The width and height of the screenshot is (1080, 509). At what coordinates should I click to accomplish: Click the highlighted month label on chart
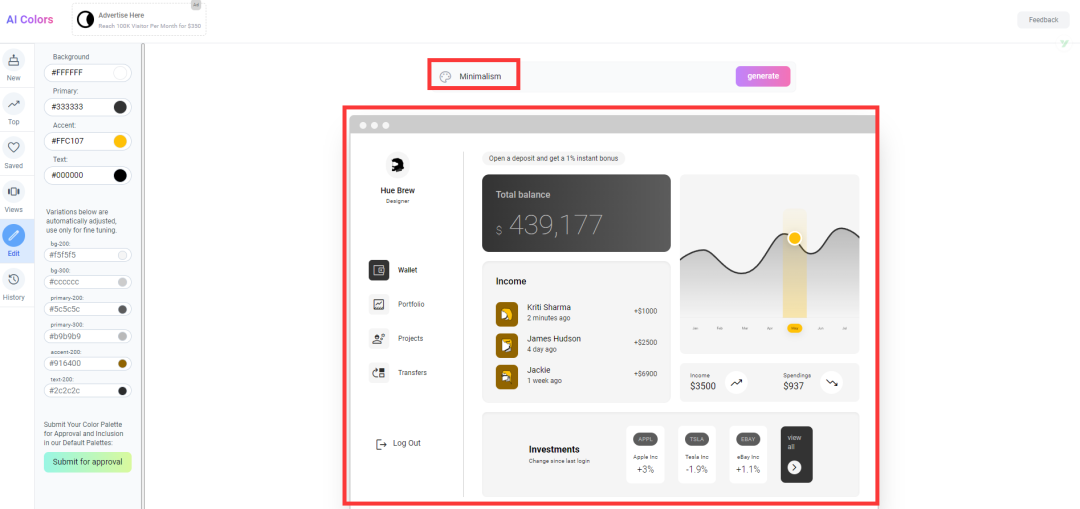(x=795, y=329)
